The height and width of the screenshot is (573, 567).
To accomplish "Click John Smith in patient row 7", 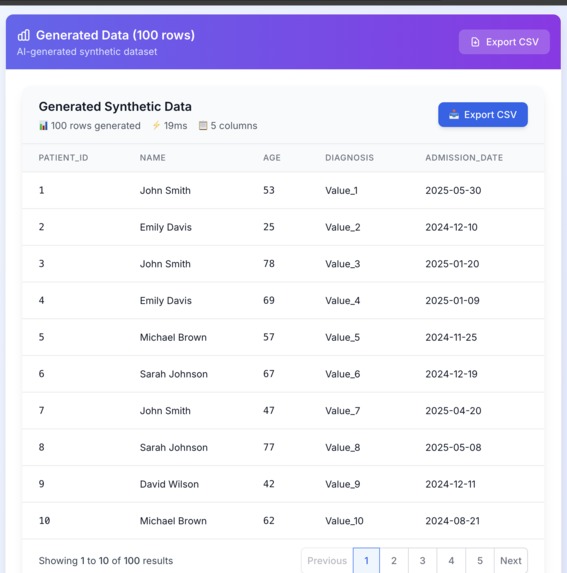I will click(165, 411).
